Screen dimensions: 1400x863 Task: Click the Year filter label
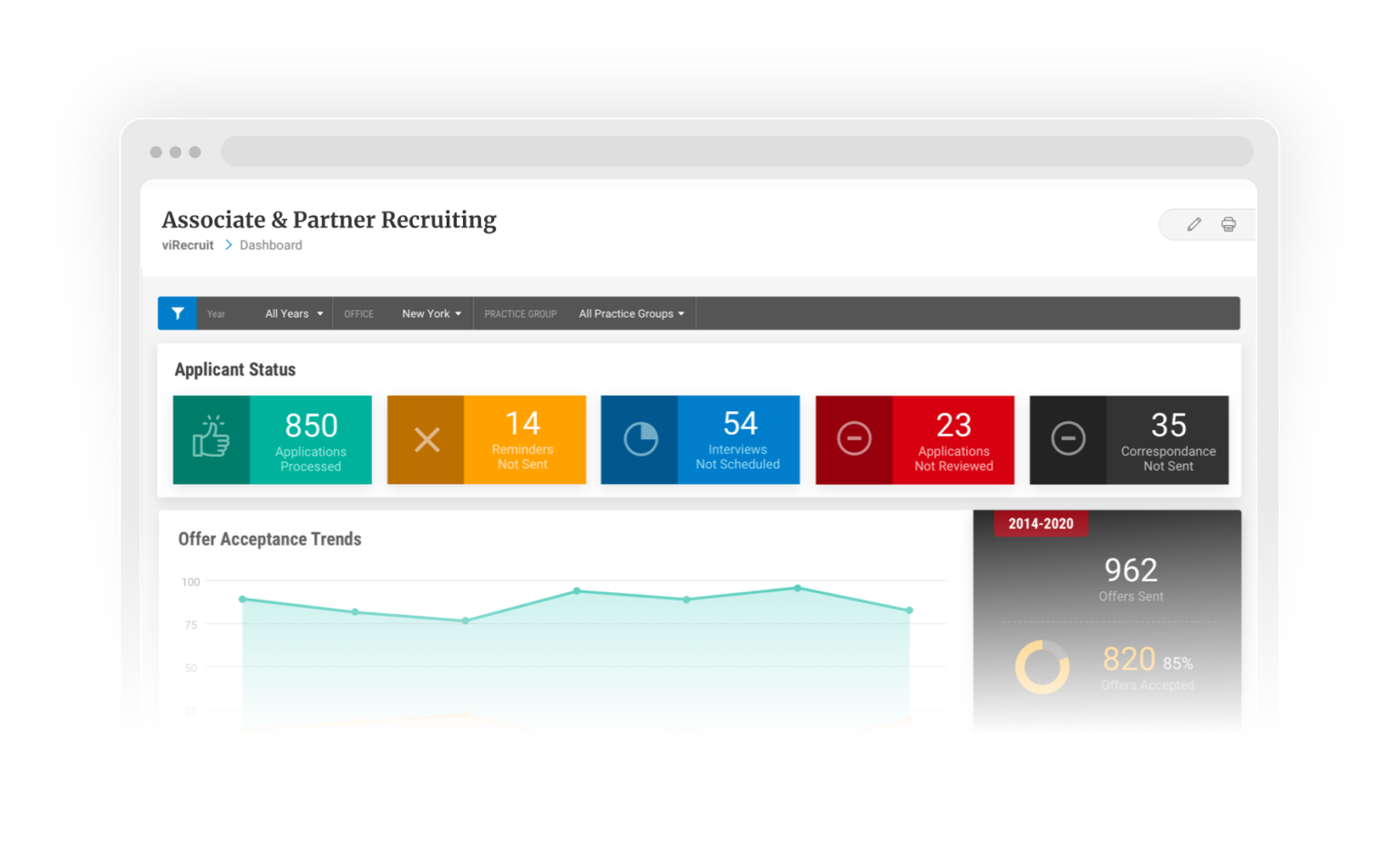coord(216,314)
